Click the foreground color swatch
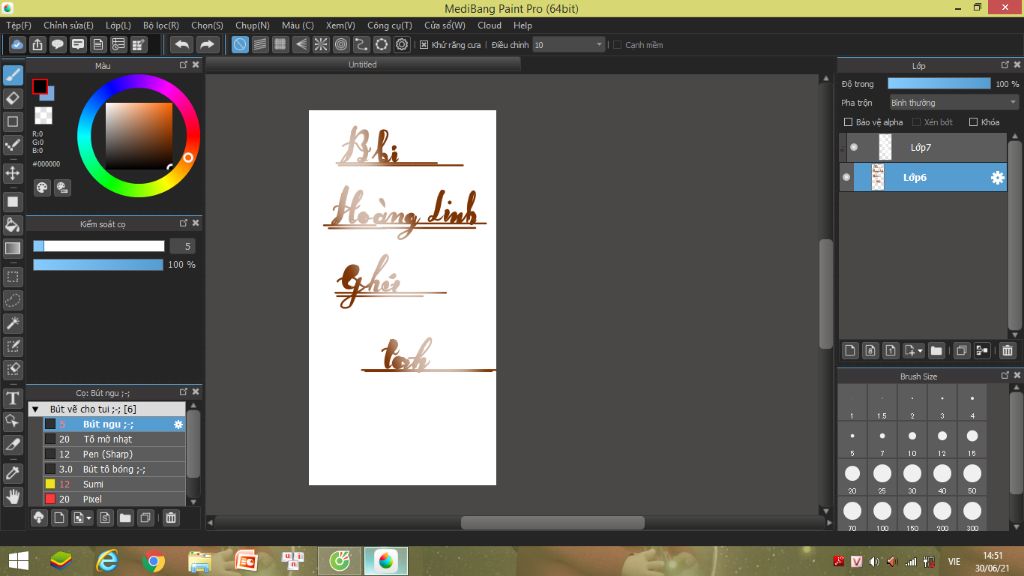The width and height of the screenshot is (1024, 576). (x=40, y=86)
